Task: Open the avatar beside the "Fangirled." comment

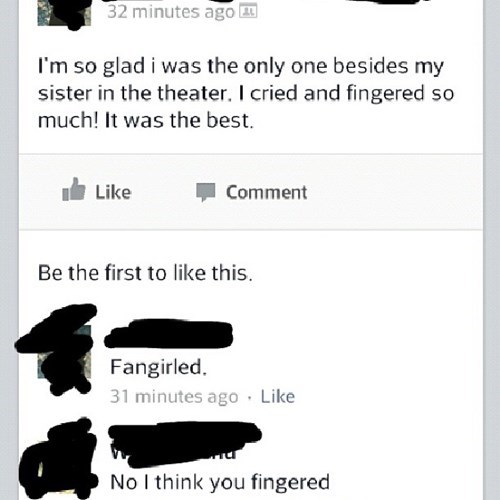Action: [64, 352]
